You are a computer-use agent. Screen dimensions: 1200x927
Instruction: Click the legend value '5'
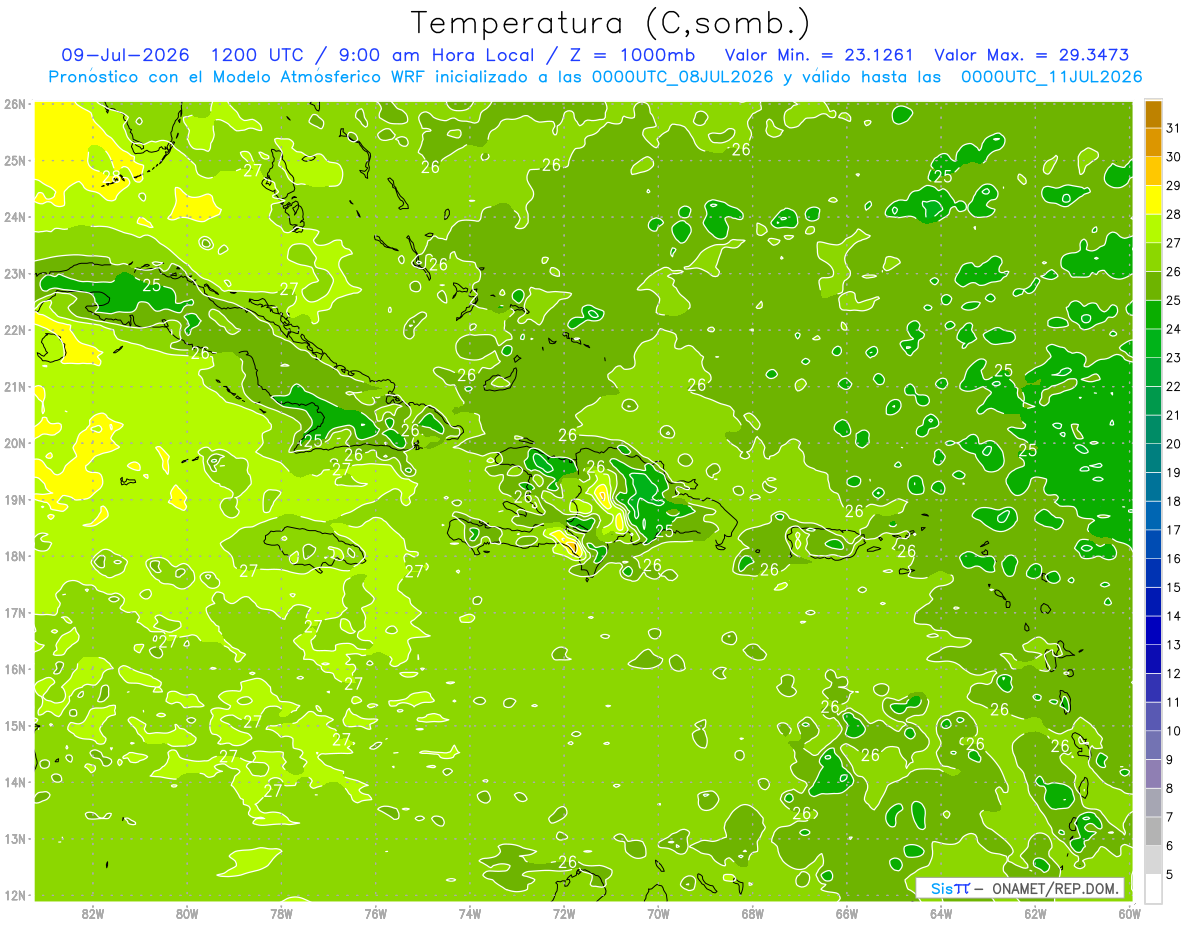coord(1170,874)
